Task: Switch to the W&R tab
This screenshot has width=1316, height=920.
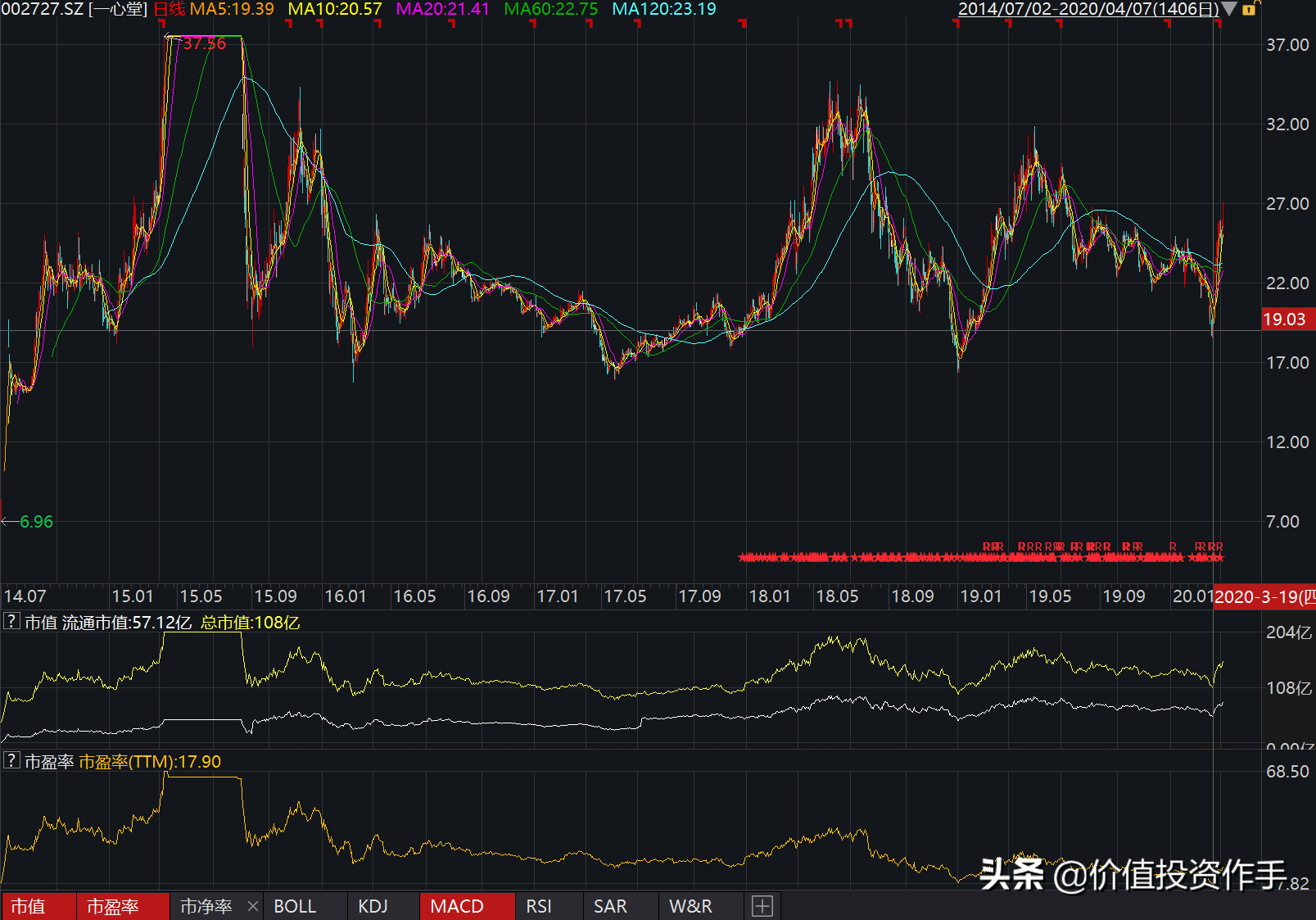Action: [692, 906]
